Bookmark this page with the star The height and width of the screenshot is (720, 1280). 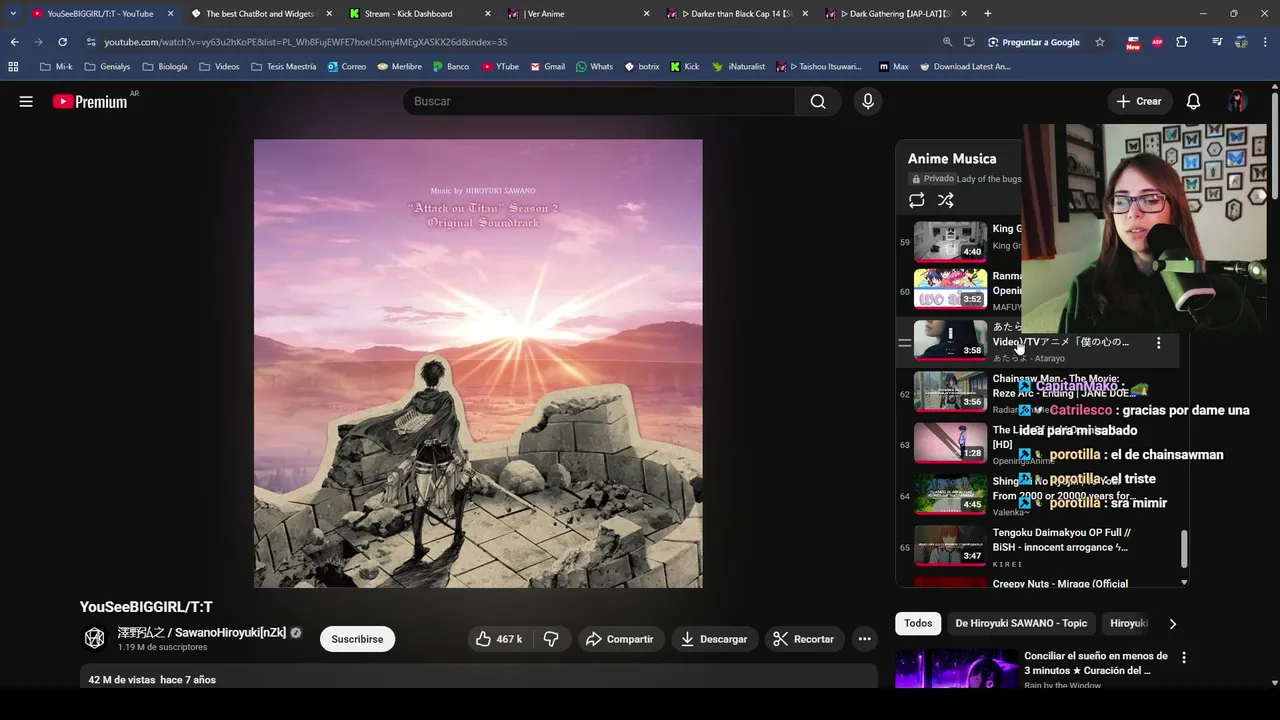click(x=1100, y=42)
